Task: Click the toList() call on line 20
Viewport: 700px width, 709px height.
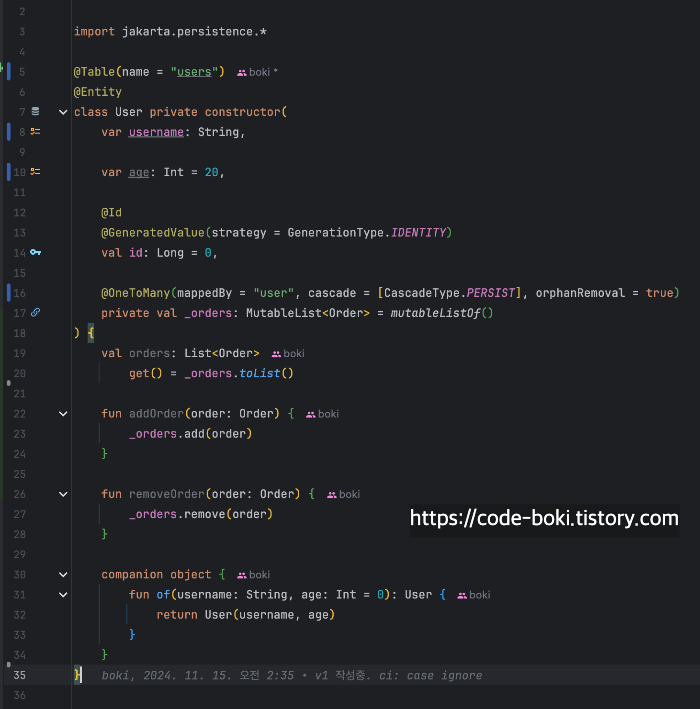Action: pyautogui.click(x=266, y=373)
